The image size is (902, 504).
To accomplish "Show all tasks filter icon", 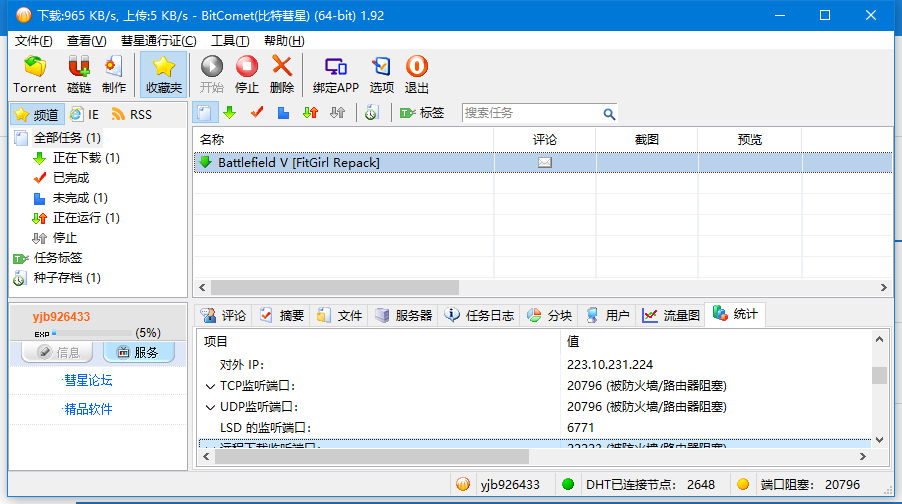I will [x=205, y=113].
